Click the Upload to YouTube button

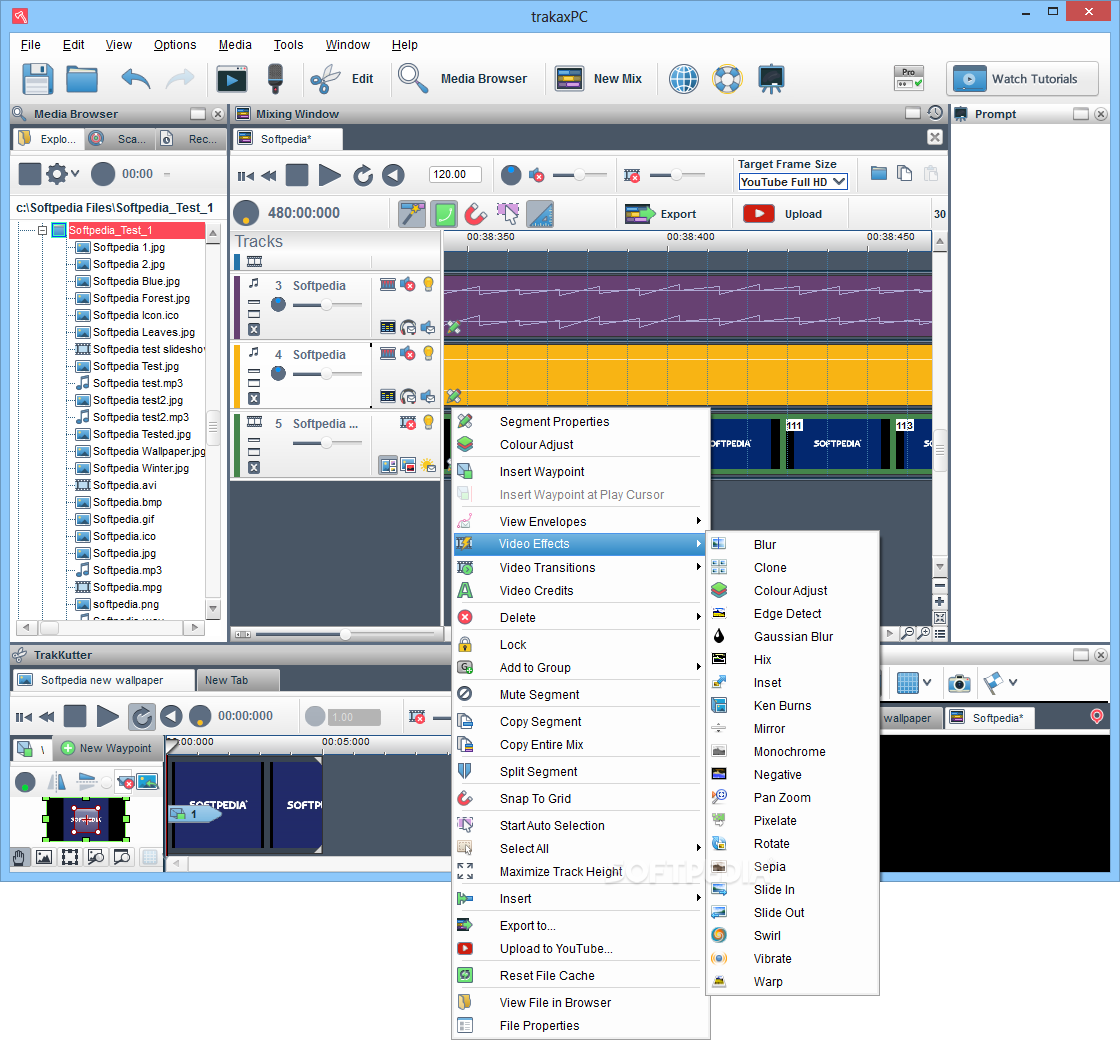pyautogui.click(x=783, y=214)
